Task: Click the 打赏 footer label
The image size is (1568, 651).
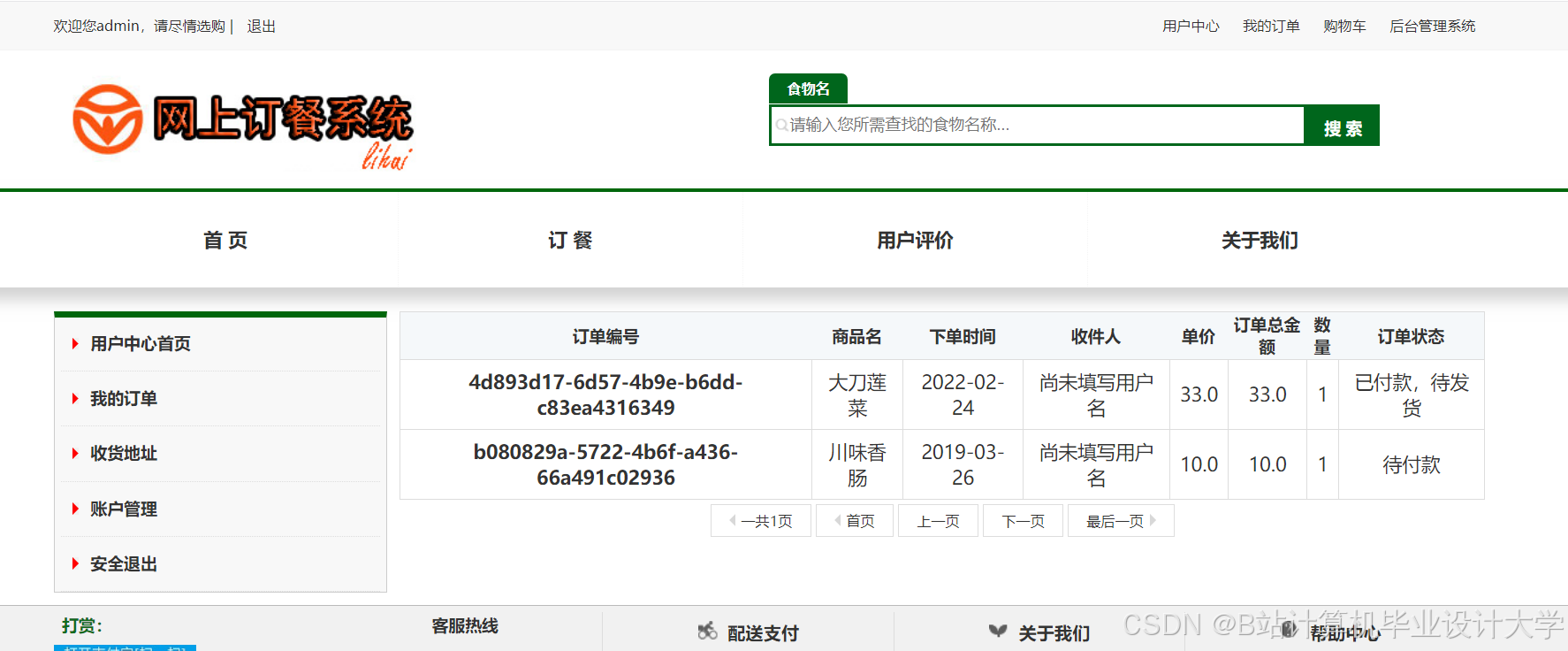Action: (x=82, y=625)
